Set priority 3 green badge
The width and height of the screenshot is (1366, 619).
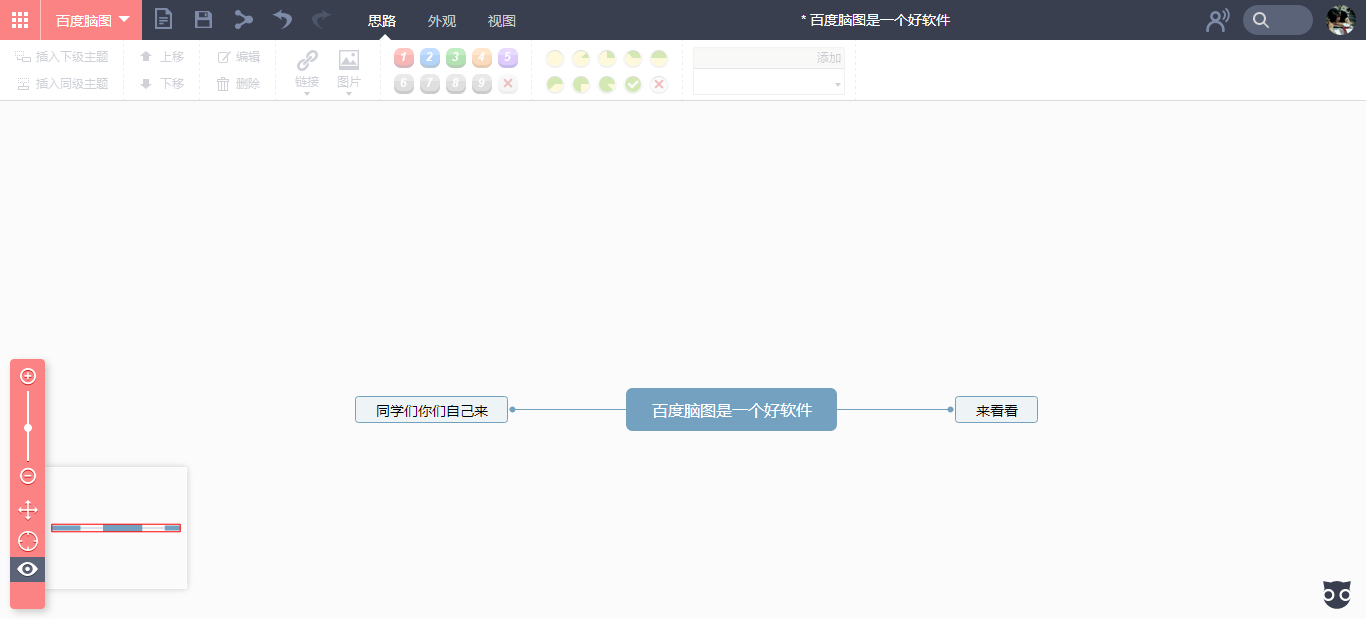click(x=456, y=58)
